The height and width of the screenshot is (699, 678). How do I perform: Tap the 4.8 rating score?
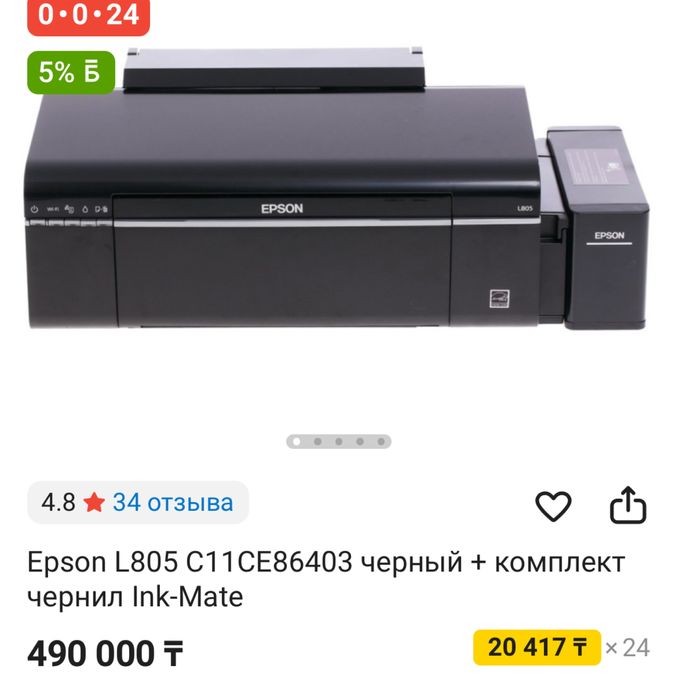58,503
